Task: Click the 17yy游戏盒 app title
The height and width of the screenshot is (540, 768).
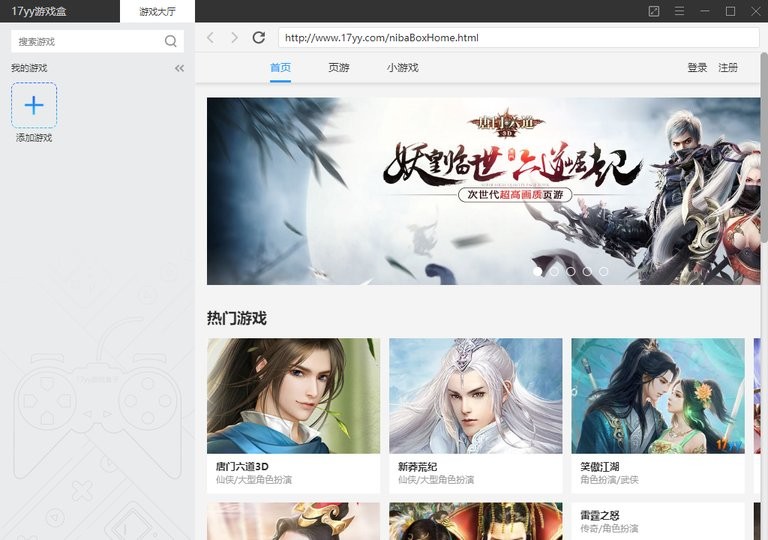Action: click(x=39, y=11)
